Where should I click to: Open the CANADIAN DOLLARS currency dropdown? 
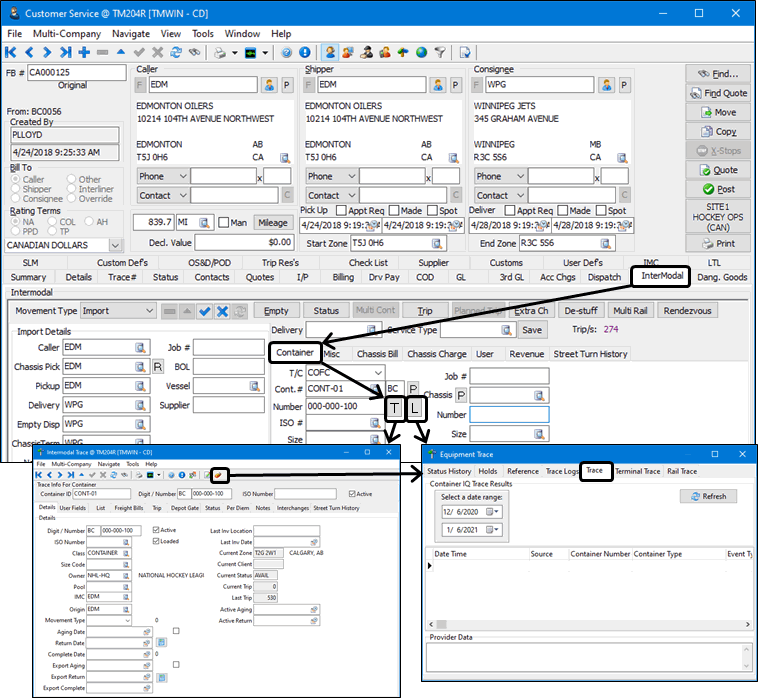[115, 245]
